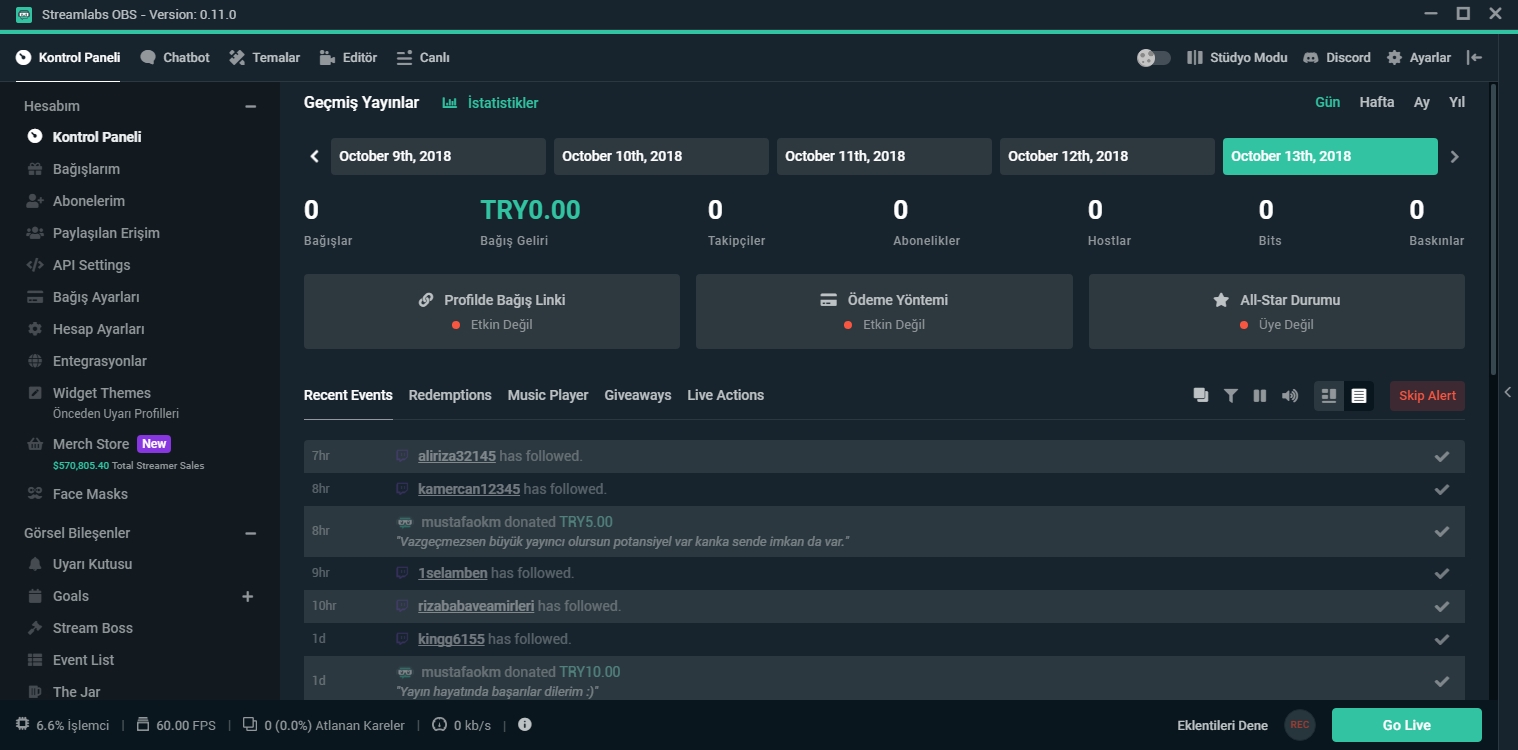Expand the Goals item with plus
1518x750 pixels.
pos(248,597)
